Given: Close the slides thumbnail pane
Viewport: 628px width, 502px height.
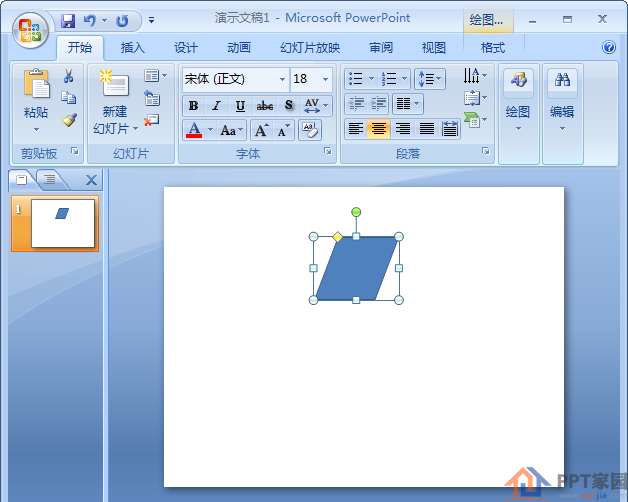Looking at the screenshot, I should click(x=91, y=180).
